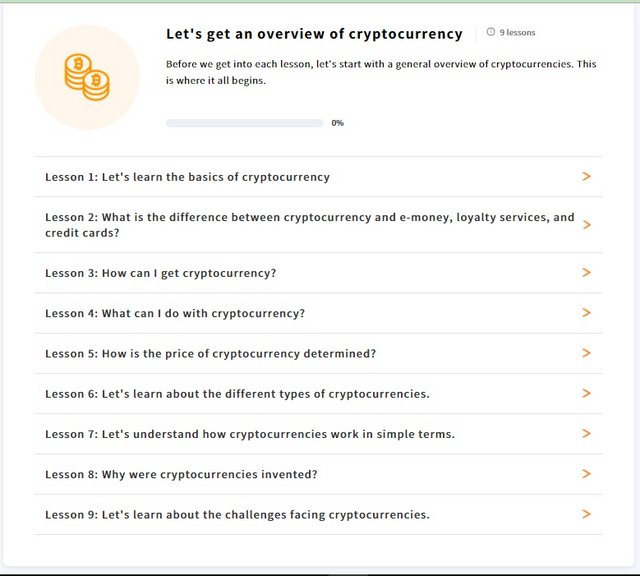
Task: Open 'How can I get cryptocurrency?' lesson
Action: (318, 273)
